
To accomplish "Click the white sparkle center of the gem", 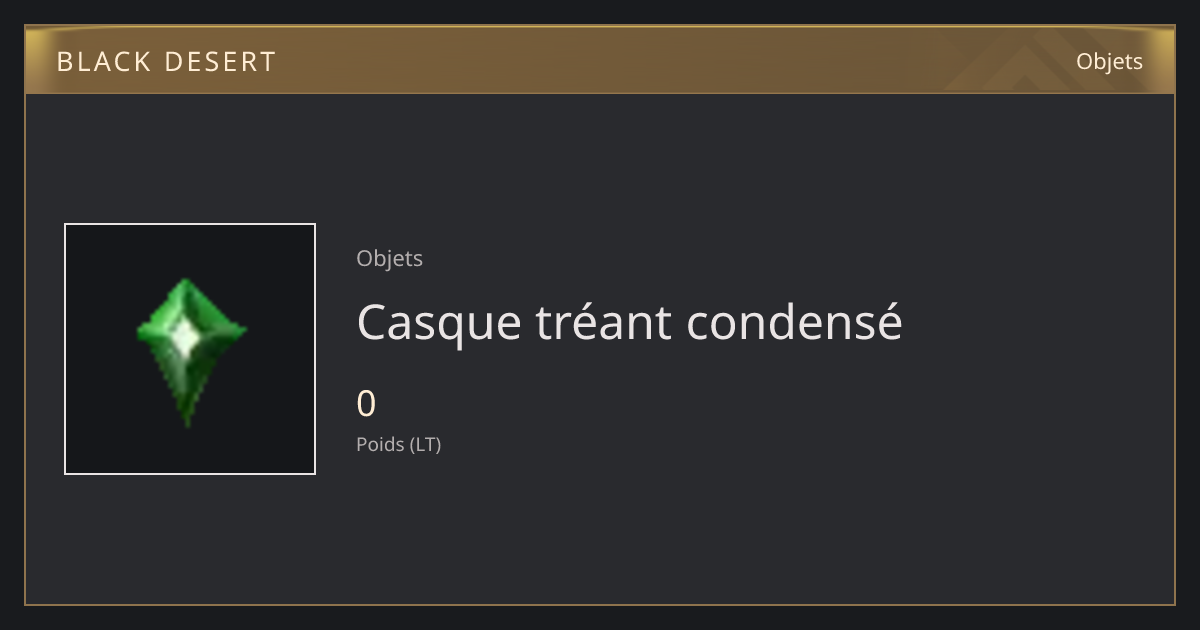I will pos(185,339).
